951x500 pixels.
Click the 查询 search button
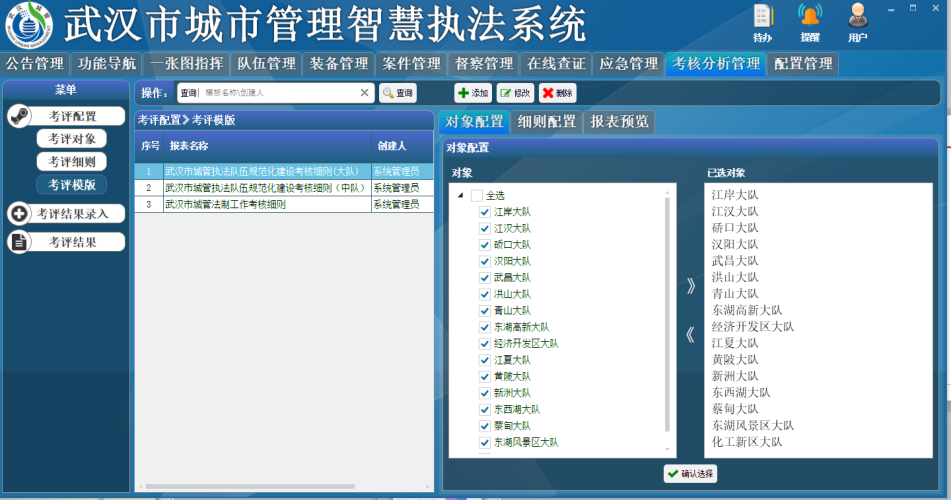tap(397, 93)
